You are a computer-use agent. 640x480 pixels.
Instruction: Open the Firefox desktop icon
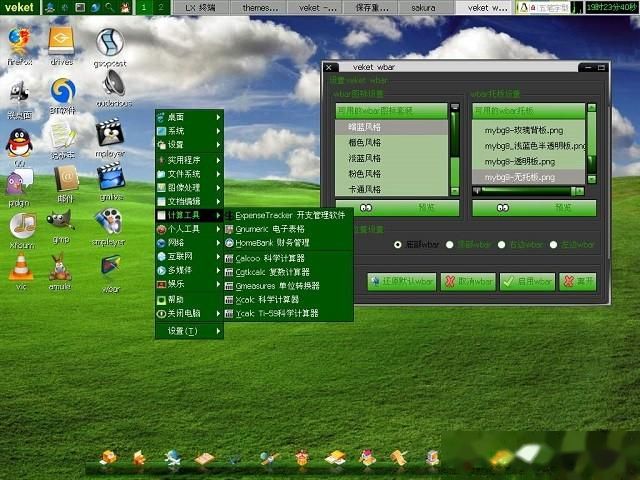[x=19, y=42]
